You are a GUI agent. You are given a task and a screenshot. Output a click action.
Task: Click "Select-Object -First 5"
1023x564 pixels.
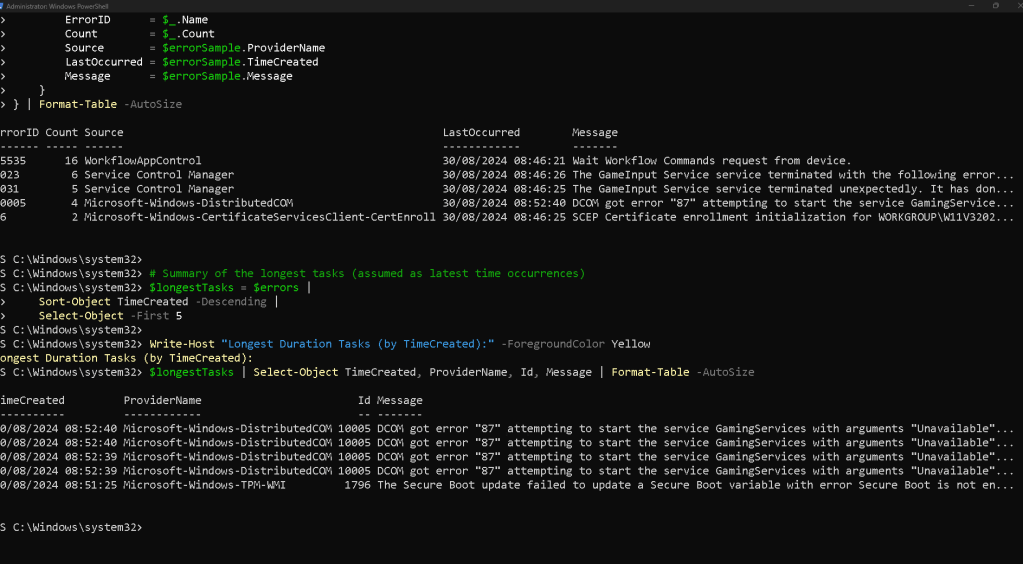tap(110, 316)
